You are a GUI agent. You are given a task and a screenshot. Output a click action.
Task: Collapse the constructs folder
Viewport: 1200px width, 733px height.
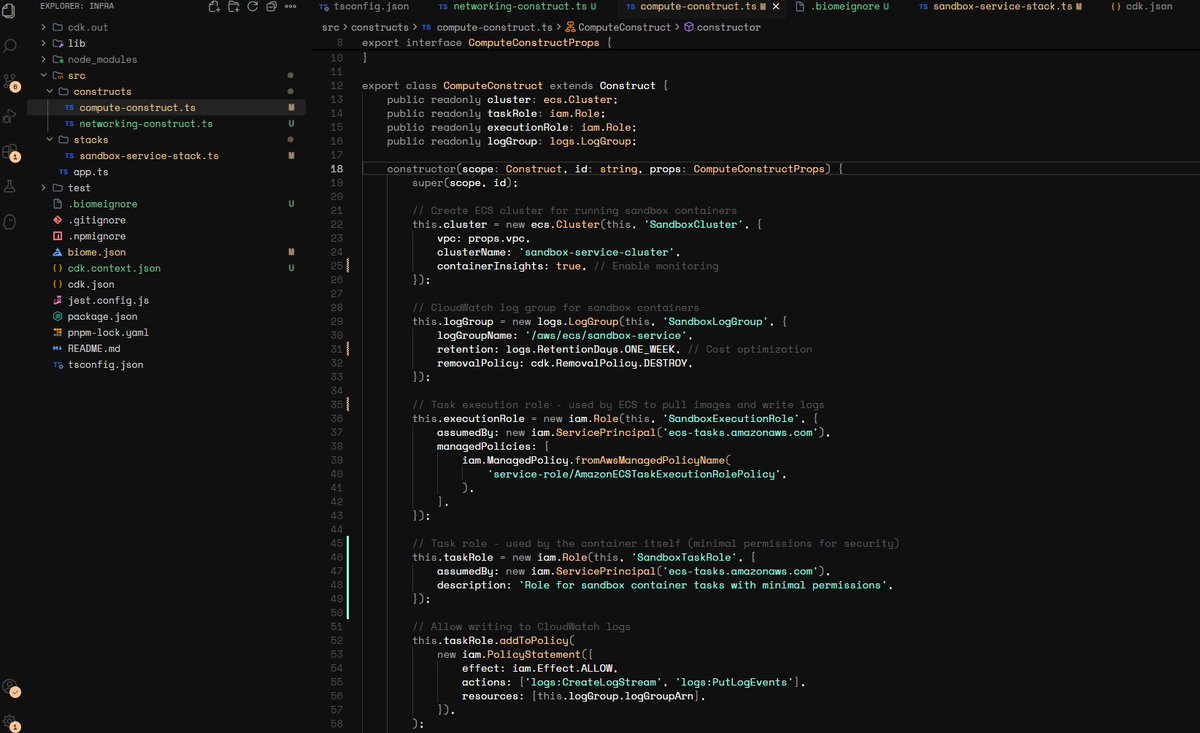(166, 91)
